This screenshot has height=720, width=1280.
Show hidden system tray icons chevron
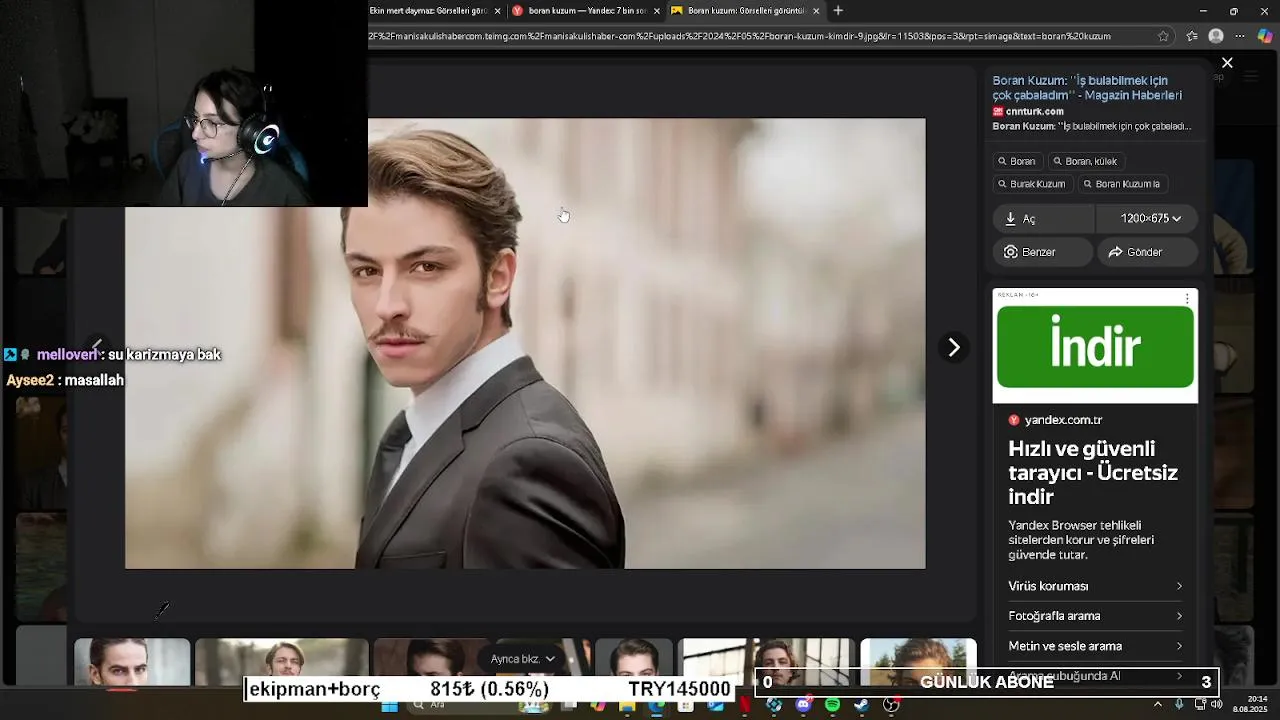pos(1158,704)
